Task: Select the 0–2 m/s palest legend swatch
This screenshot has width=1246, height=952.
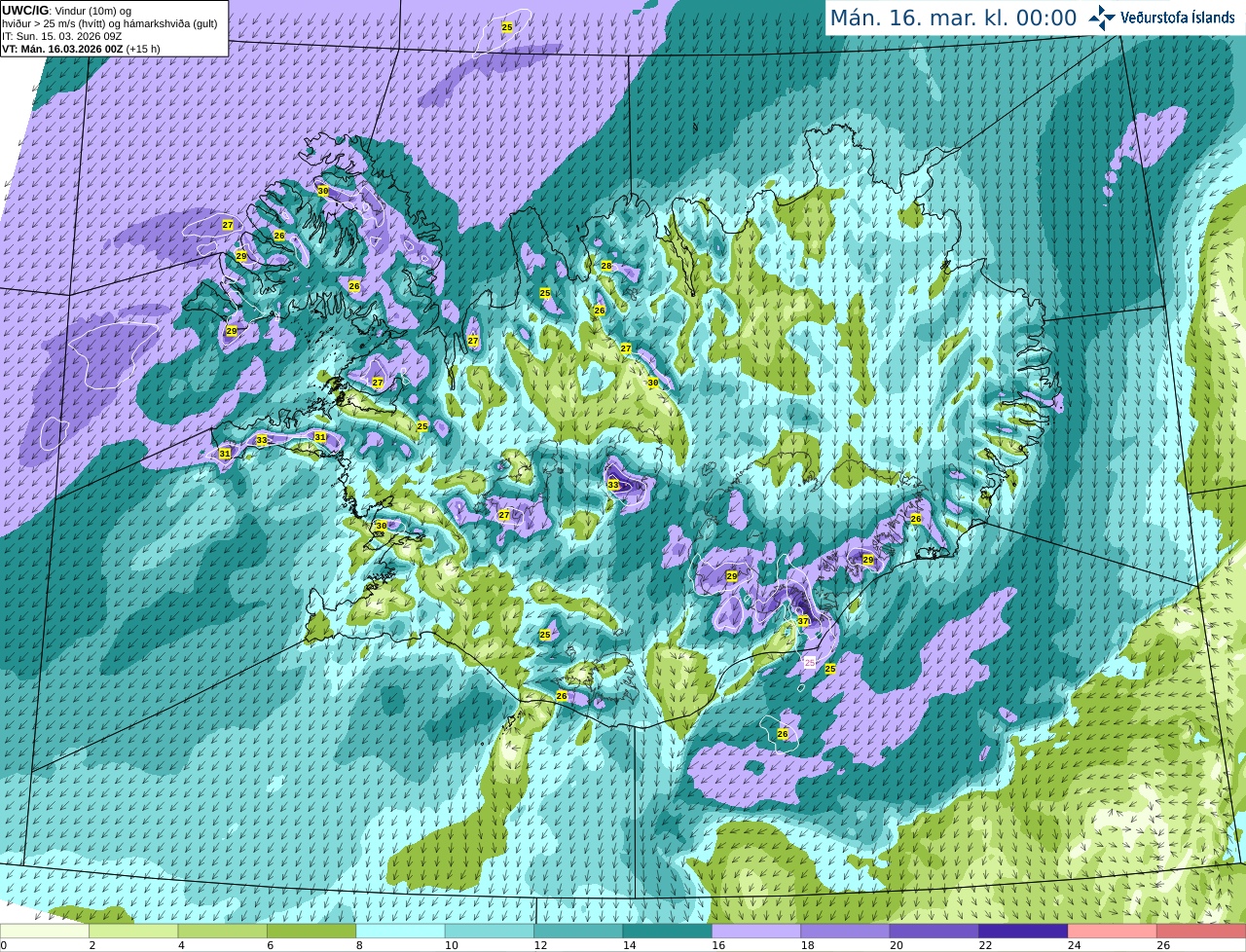Action: click(x=45, y=931)
